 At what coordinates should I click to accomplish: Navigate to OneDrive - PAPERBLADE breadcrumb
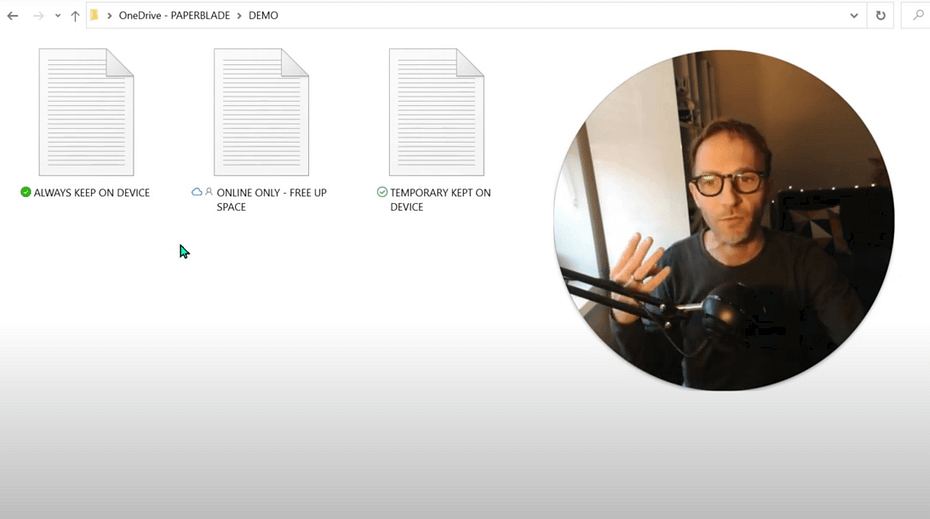point(174,16)
